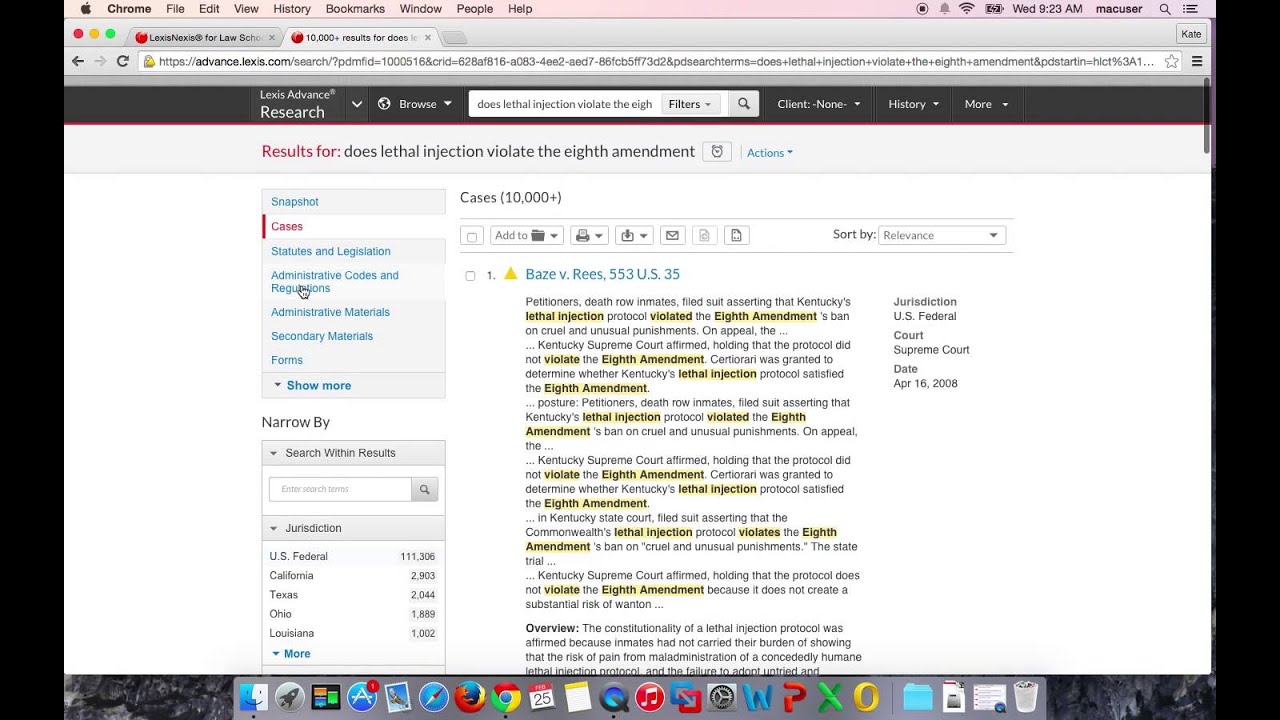The height and width of the screenshot is (720, 1280).
Task: Select the Cases results category
Action: 287,227
